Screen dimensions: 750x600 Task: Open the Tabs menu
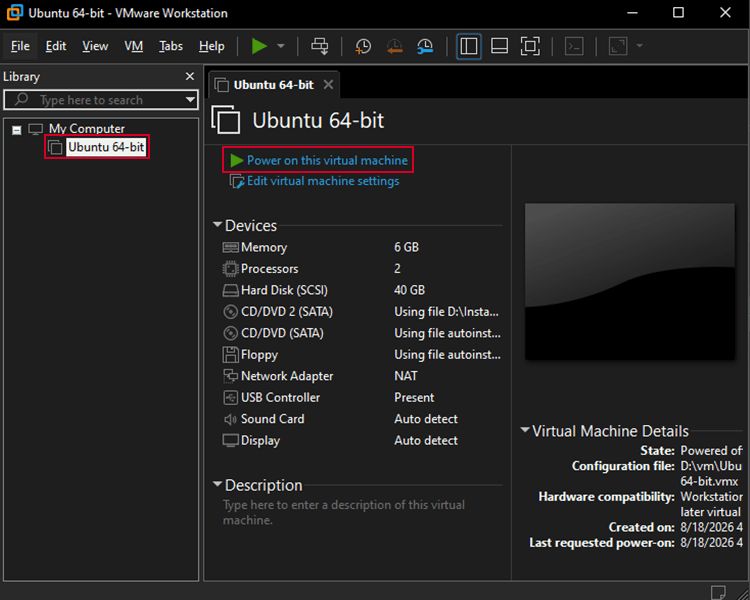coord(171,46)
